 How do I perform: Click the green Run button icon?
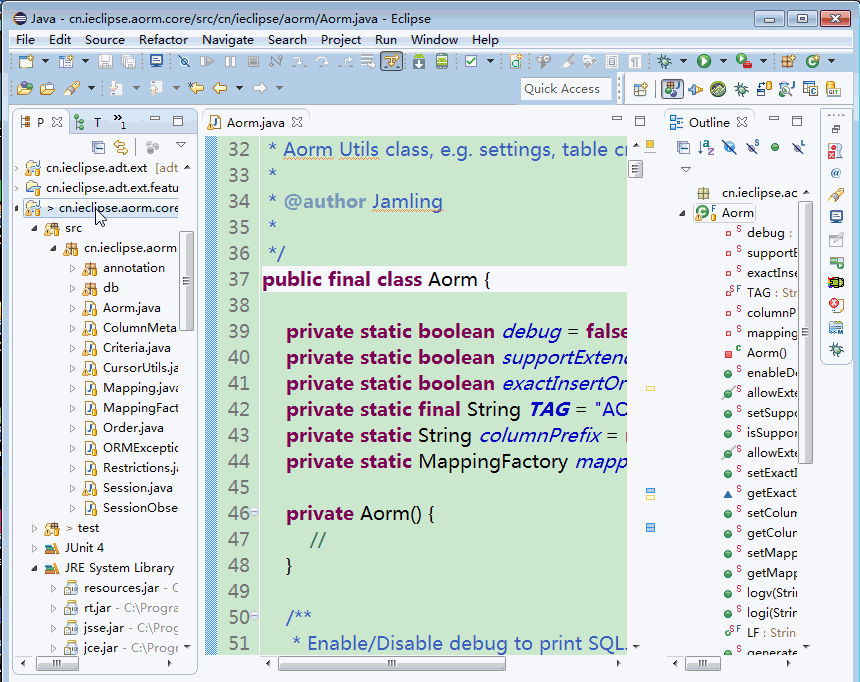pos(704,61)
